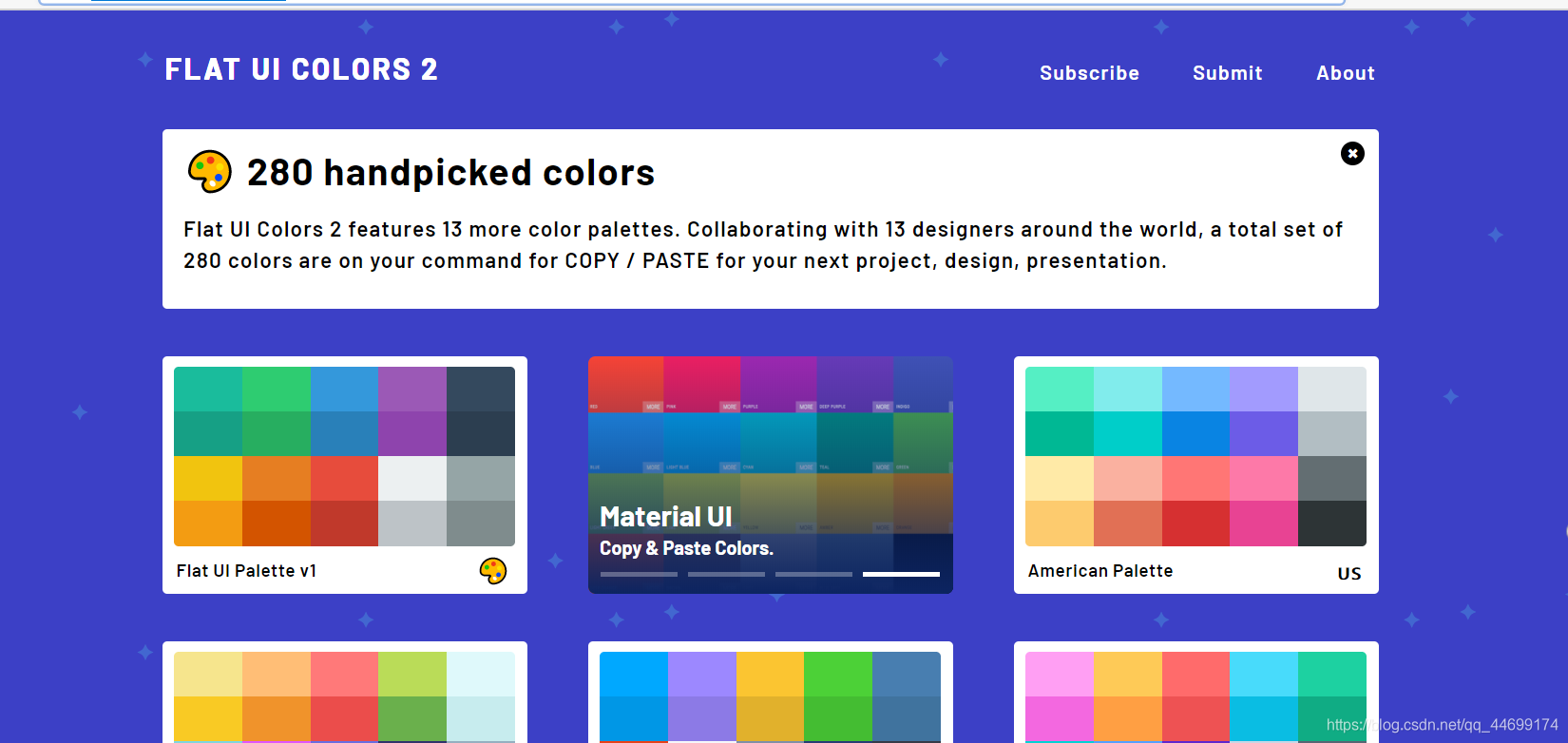
Task: Click the US badge on the American Palette card
Action: [1349, 573]
